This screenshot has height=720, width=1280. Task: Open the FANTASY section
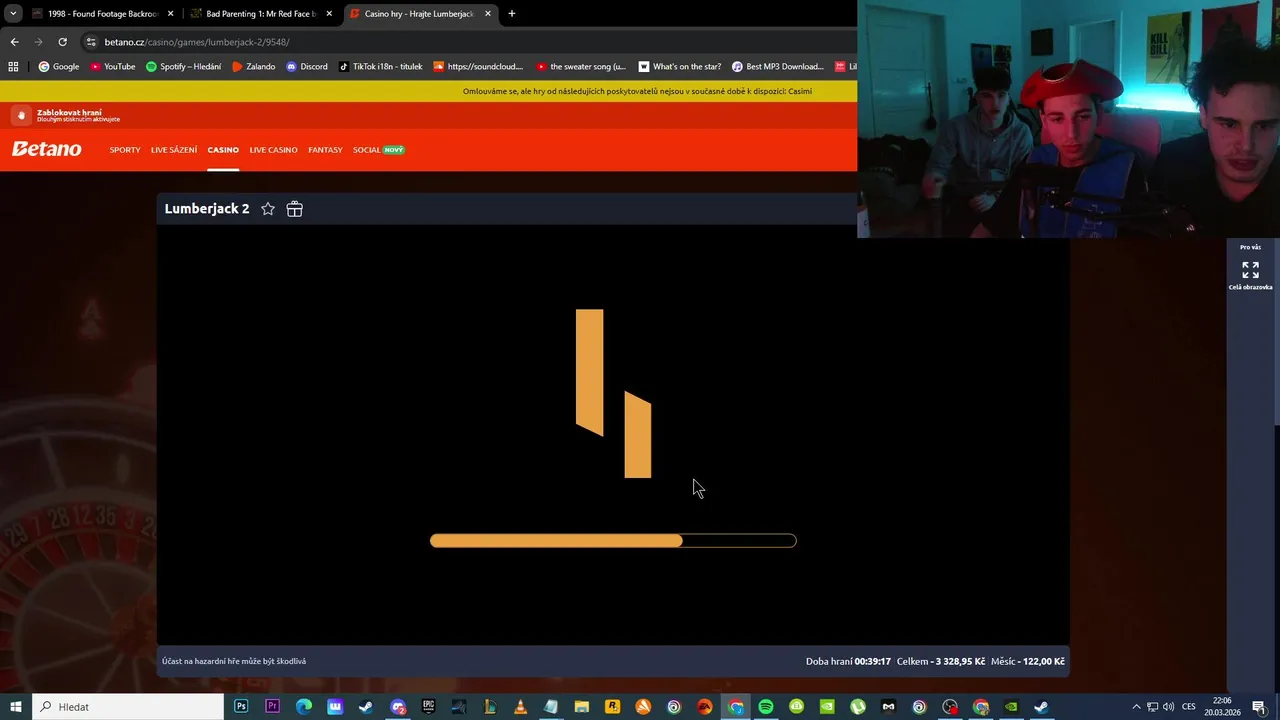325,150
